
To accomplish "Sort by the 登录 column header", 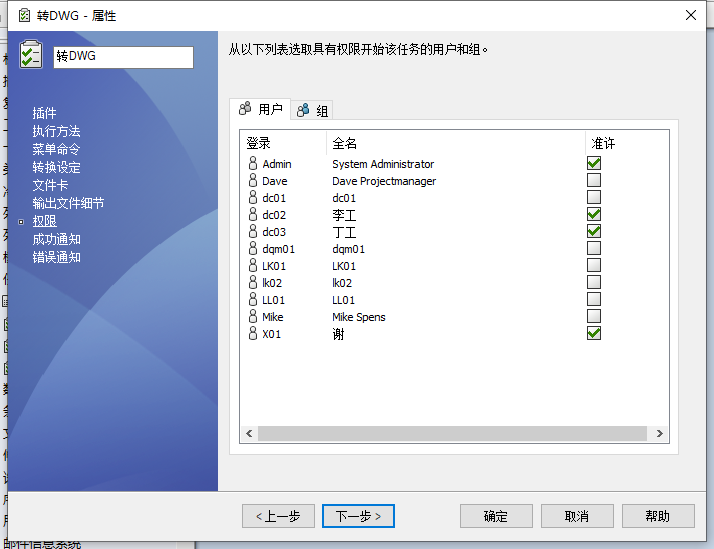I will click(x=283, y=143).
